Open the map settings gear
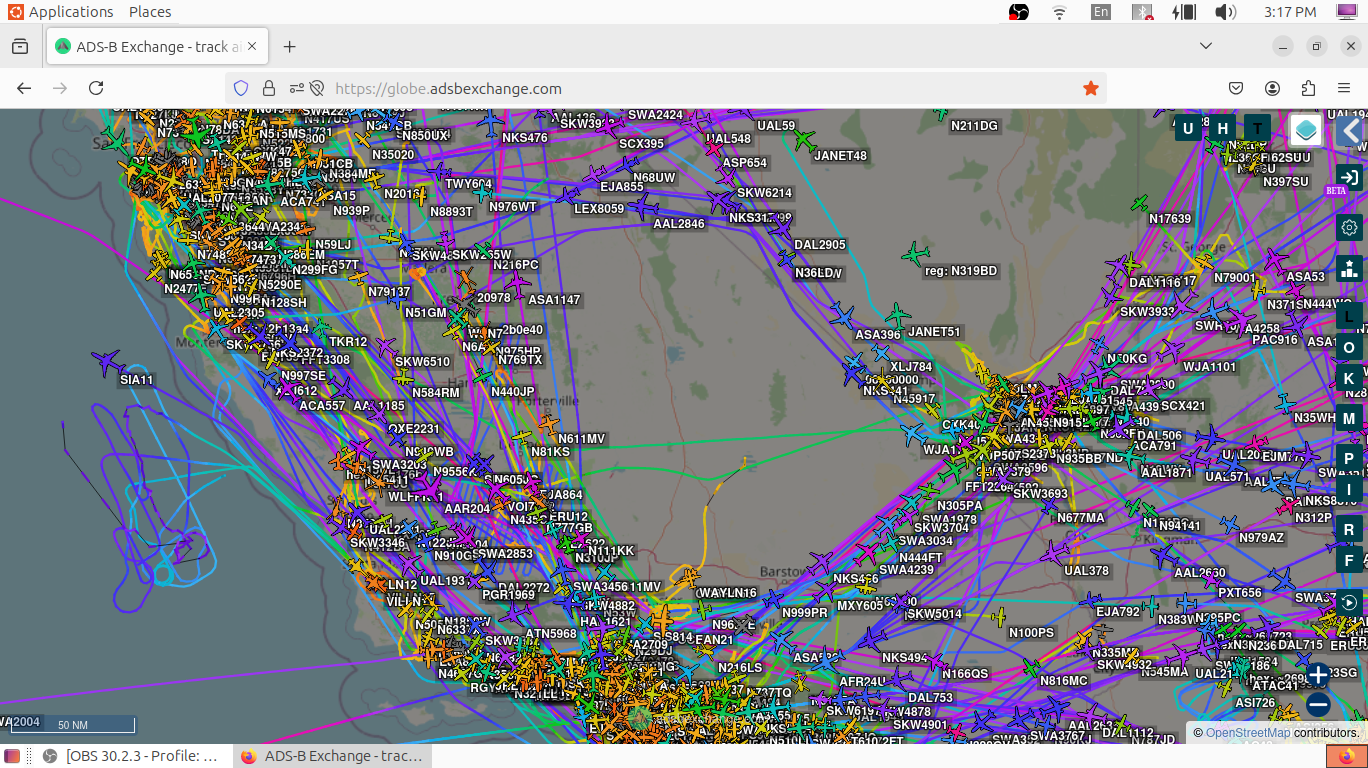1368x768 pixels. (x=1349, y=227)
